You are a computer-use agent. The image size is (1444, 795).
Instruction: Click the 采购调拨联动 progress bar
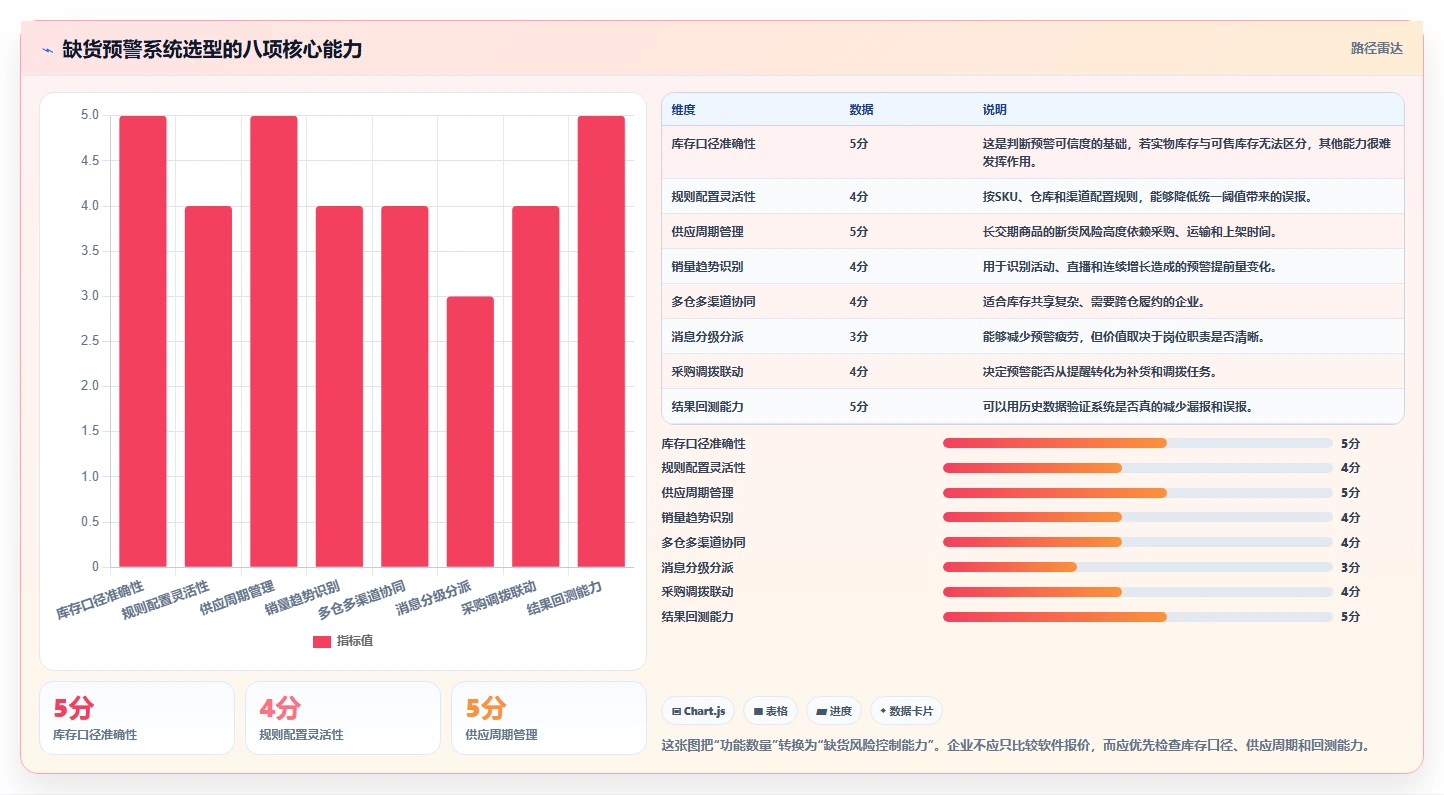[x=1138, y=592]
